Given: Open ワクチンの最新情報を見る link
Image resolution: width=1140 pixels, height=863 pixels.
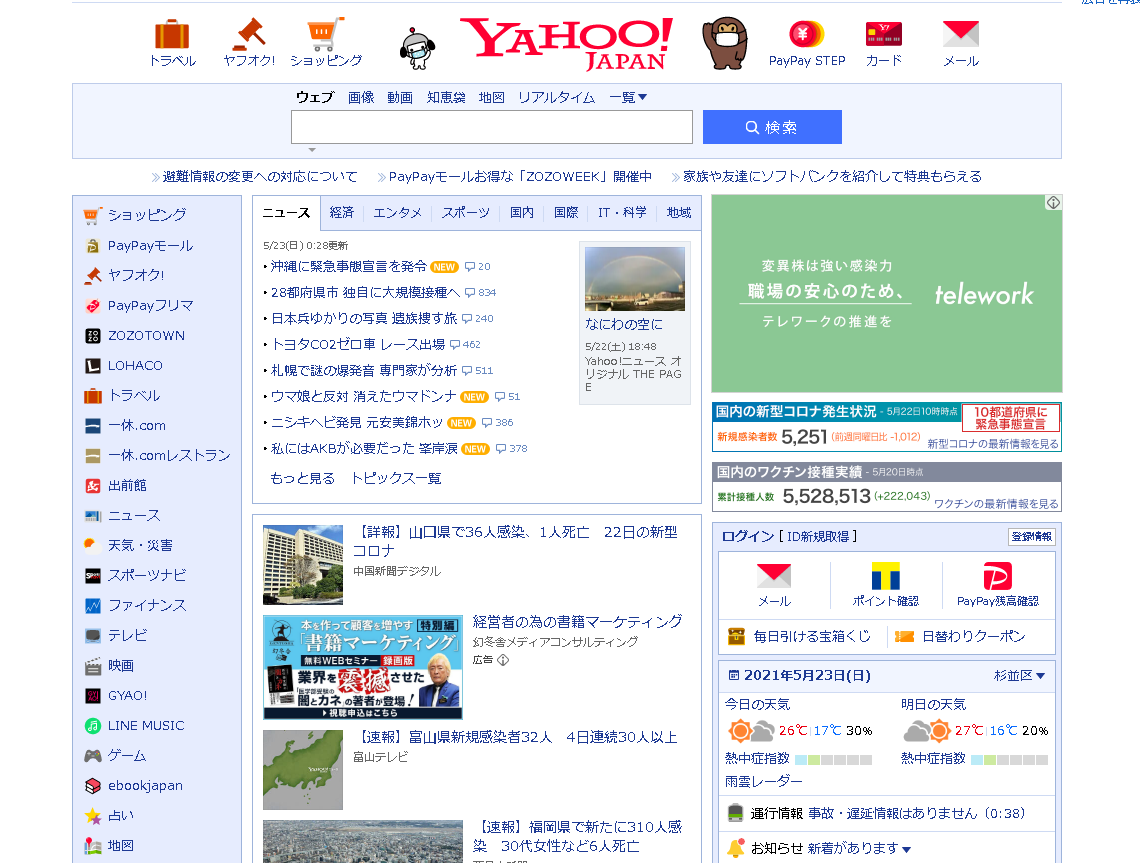Looking at the screenshot, I should point(996,503).
